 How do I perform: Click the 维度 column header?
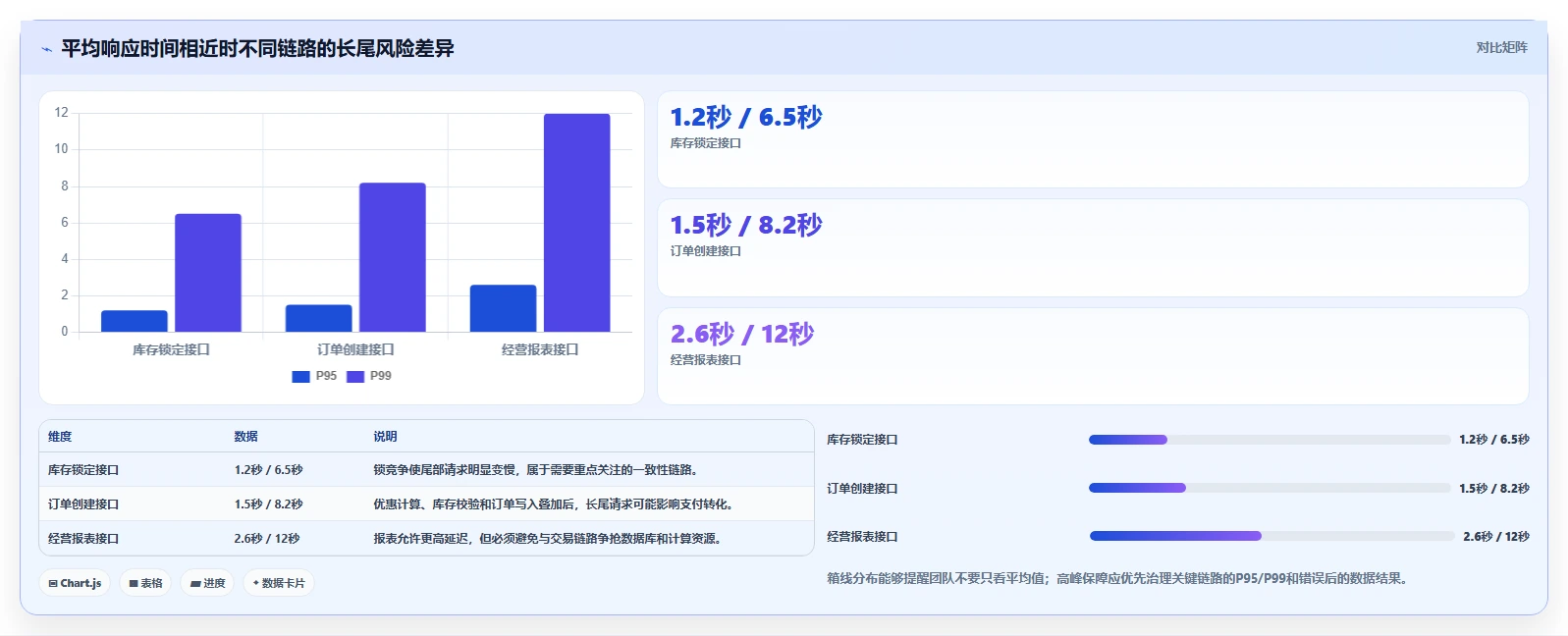coord(60,437)
